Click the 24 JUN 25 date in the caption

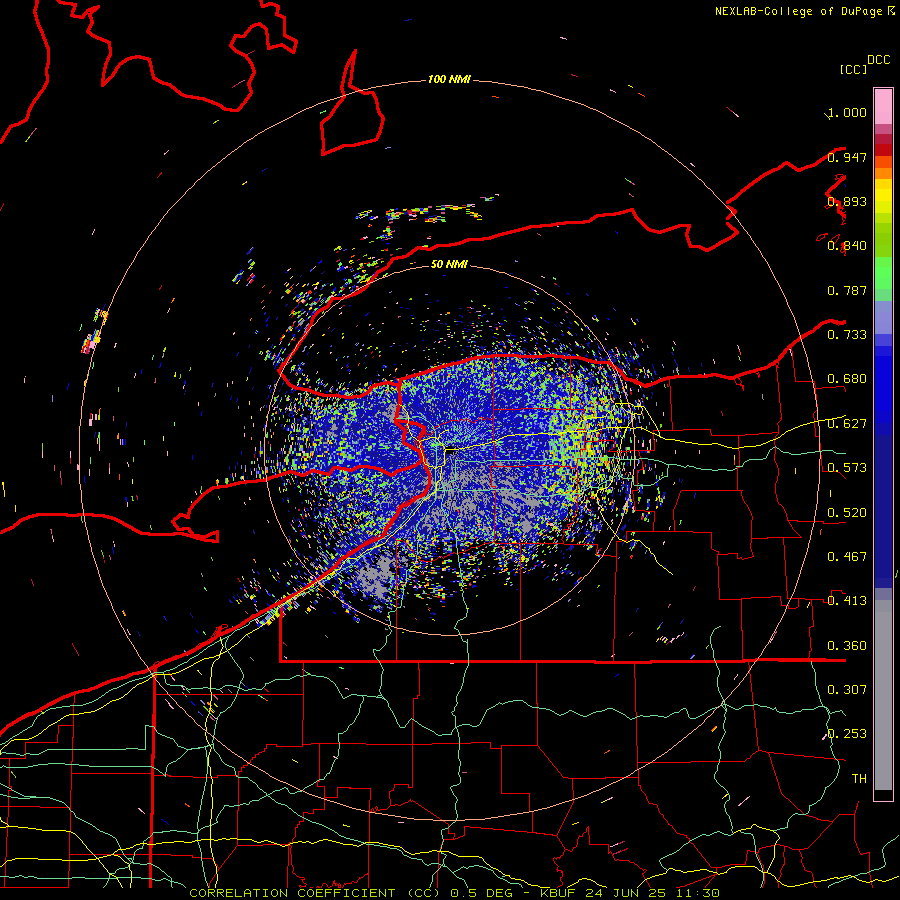click(x=625, y=893)
